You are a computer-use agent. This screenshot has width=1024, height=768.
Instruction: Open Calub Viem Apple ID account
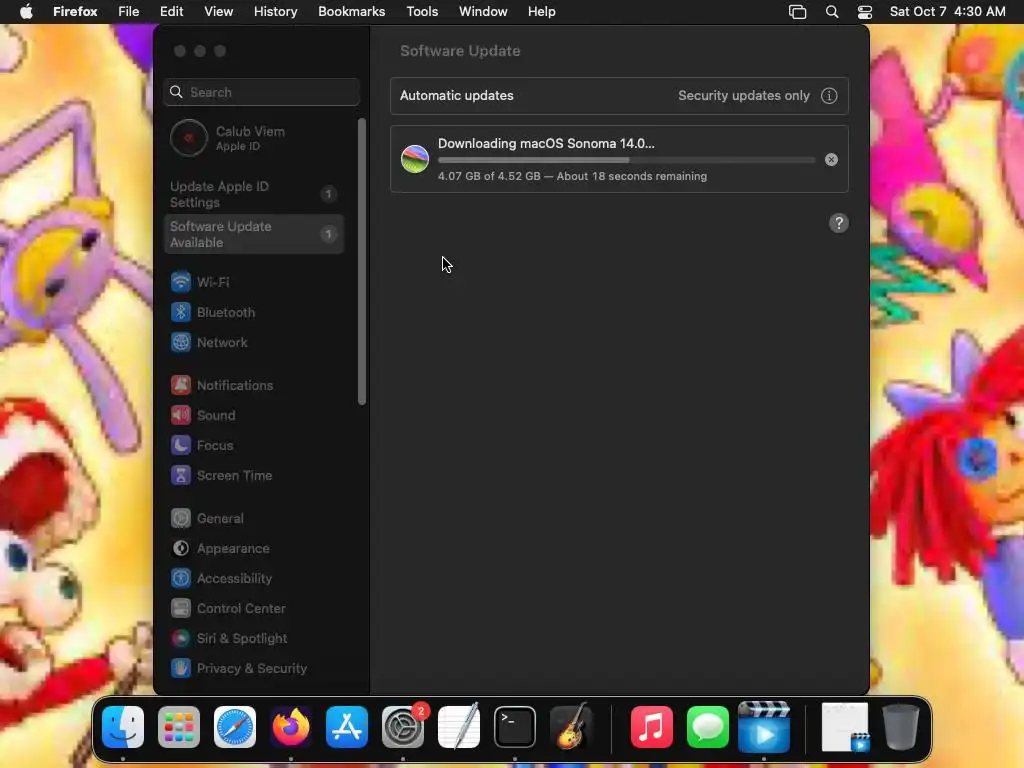(255, 138)
